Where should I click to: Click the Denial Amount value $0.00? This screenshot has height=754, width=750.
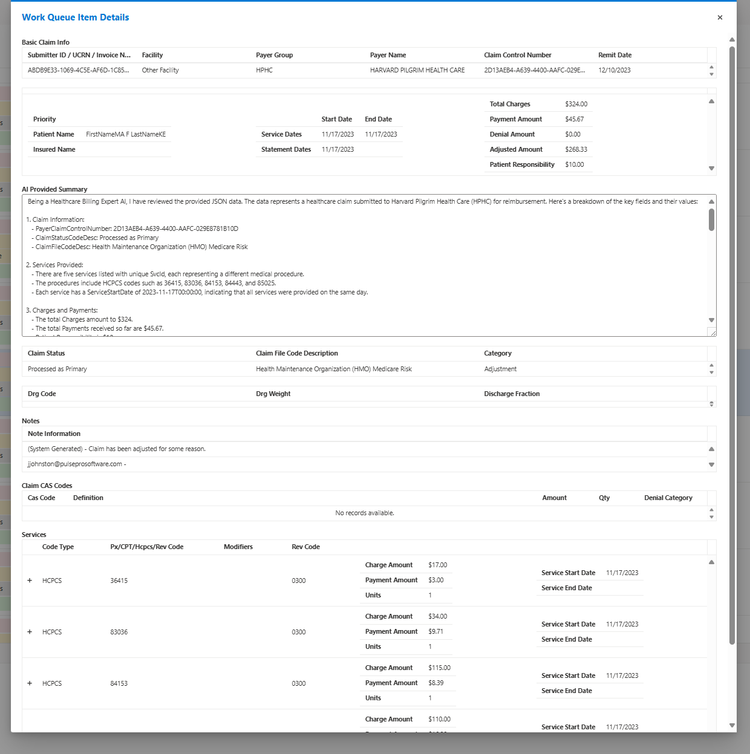coord(573,134)
